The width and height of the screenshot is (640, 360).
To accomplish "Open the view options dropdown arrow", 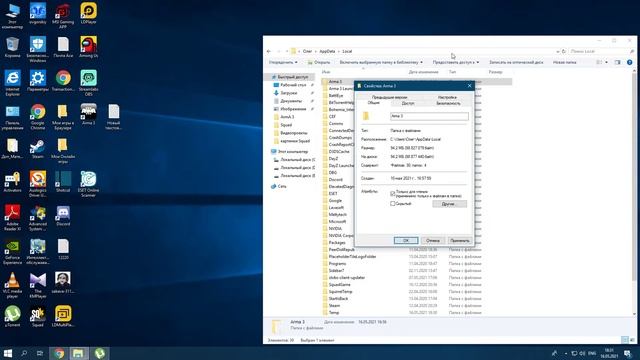I will (x=606, y=62).
